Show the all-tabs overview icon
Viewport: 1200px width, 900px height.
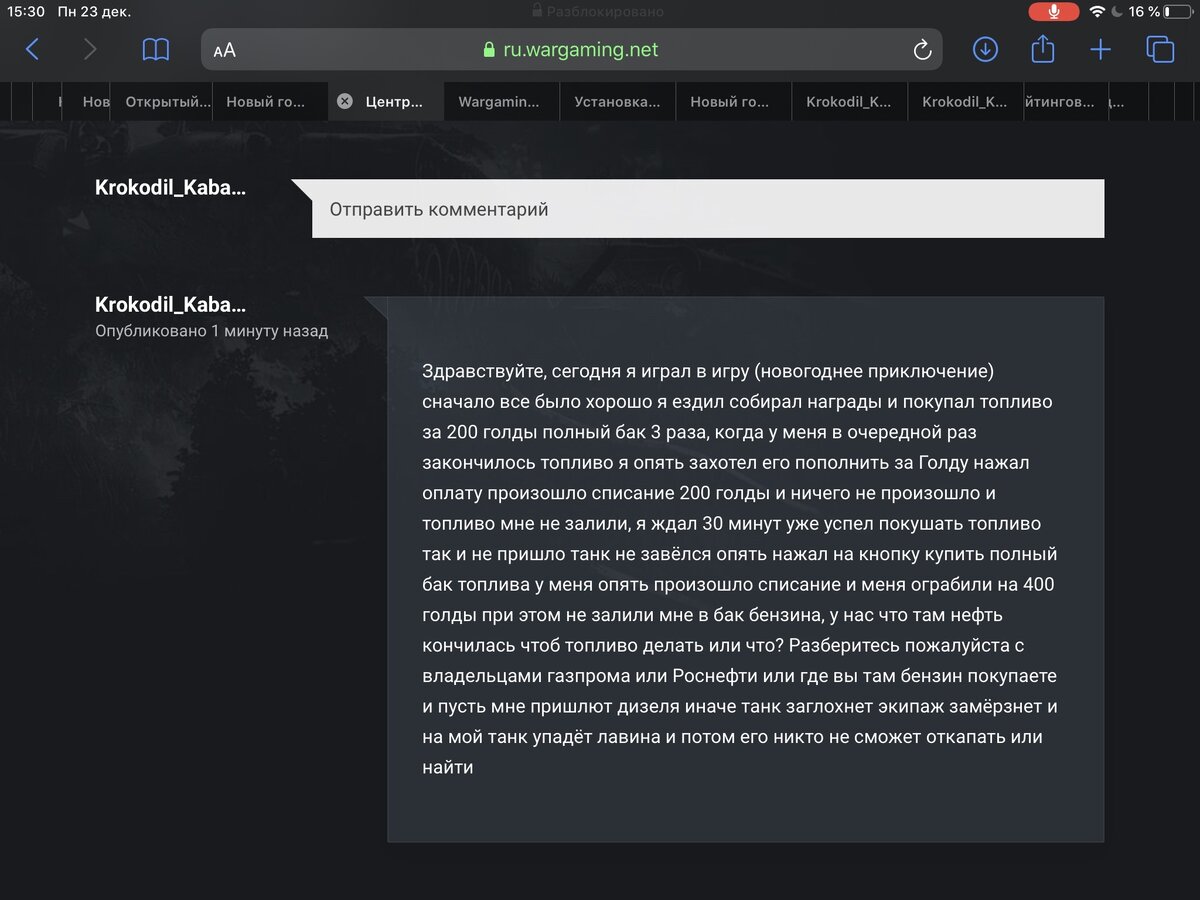(x=1160, y=49)
